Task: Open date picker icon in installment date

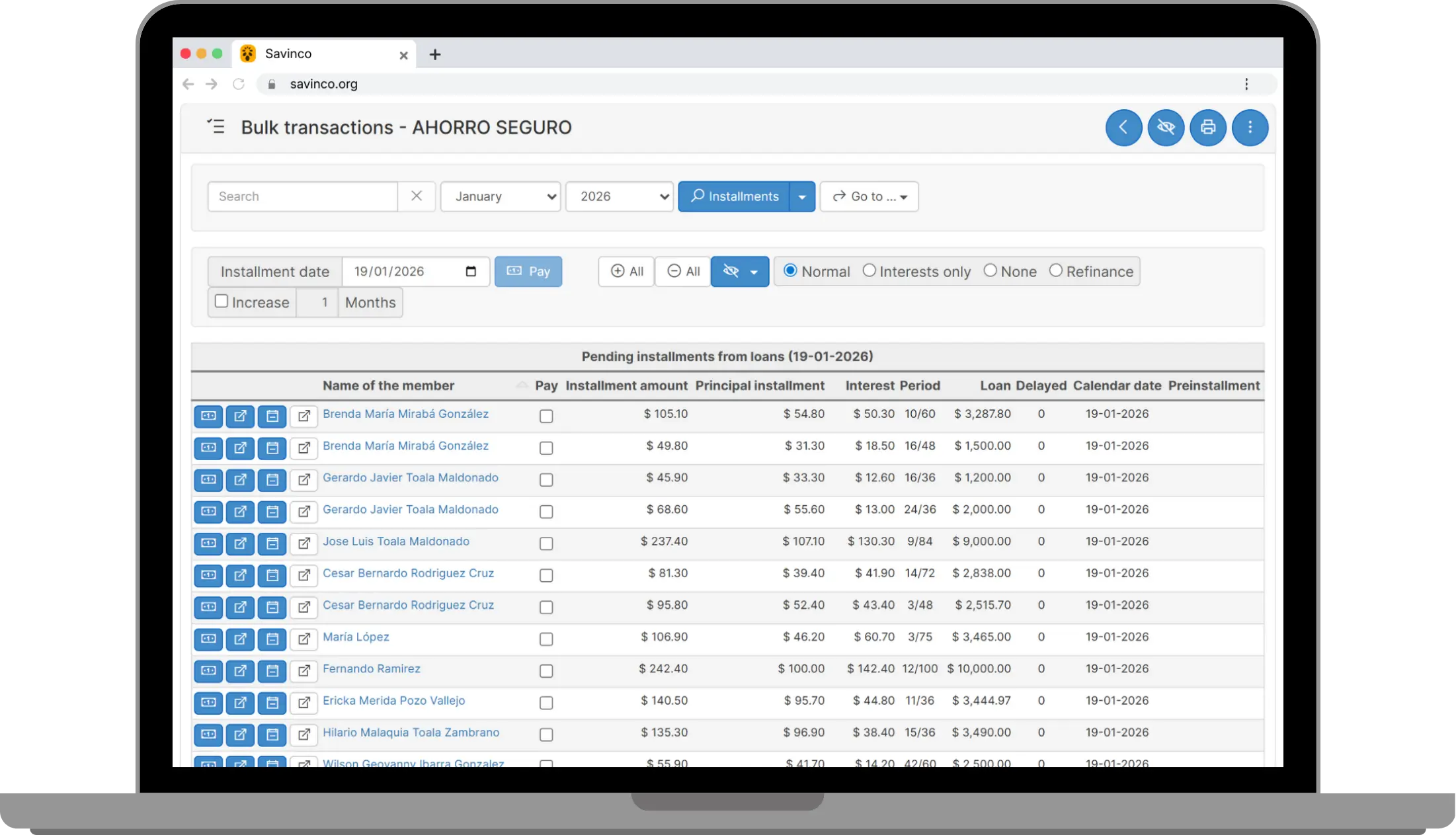Action: (471, 272)
